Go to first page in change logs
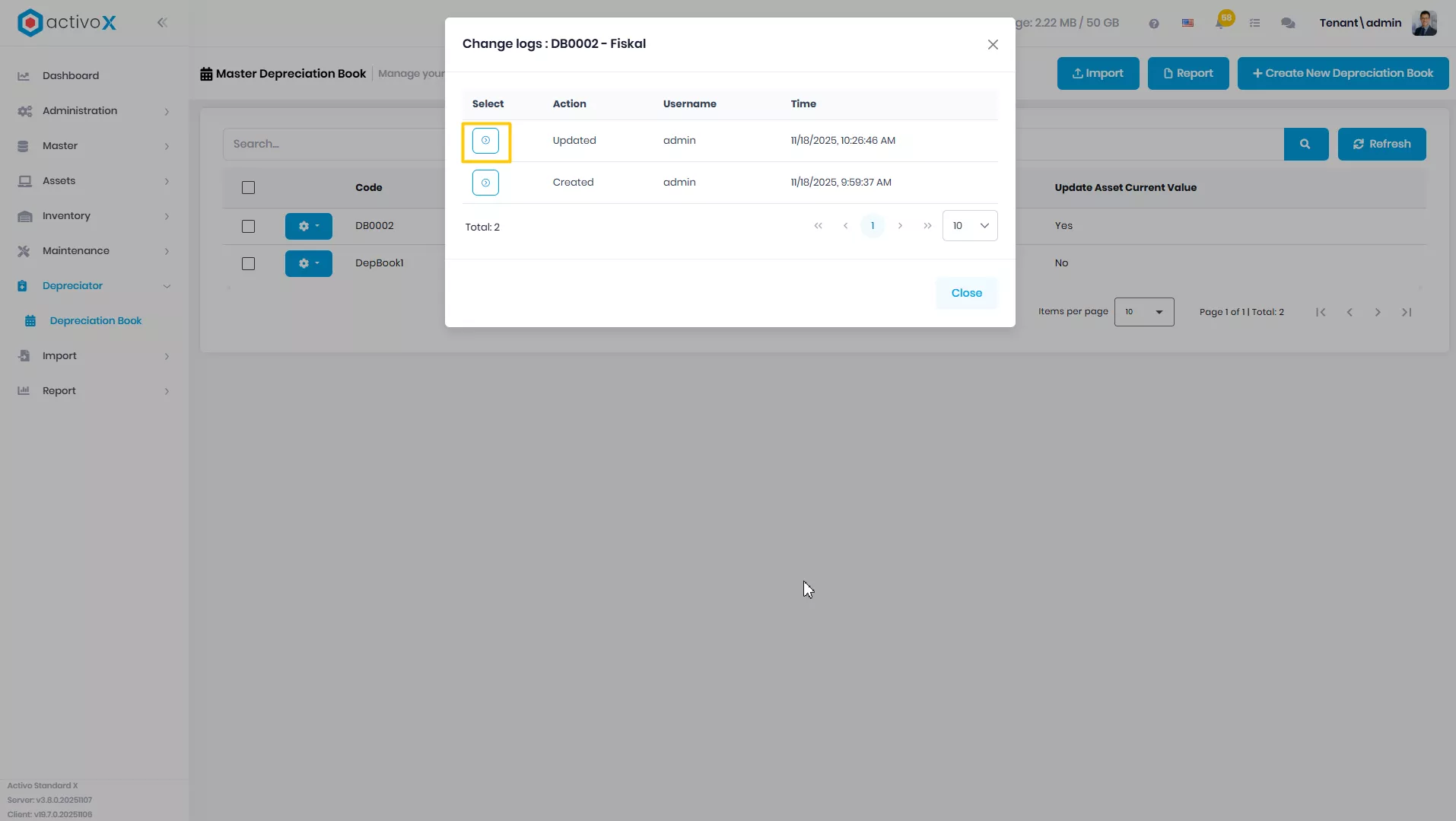Viewport: 1456px width, 821px height. (818, 226)
